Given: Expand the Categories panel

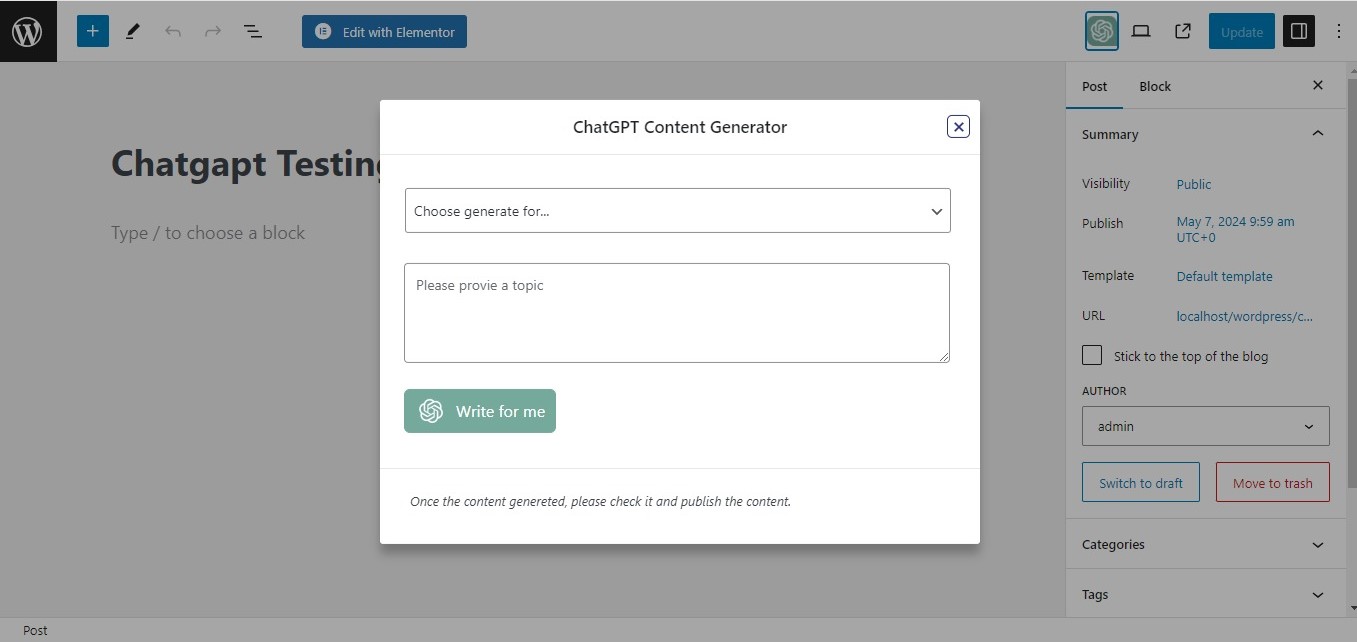Looking at the screenshot, I should (x=1206, y=545).
